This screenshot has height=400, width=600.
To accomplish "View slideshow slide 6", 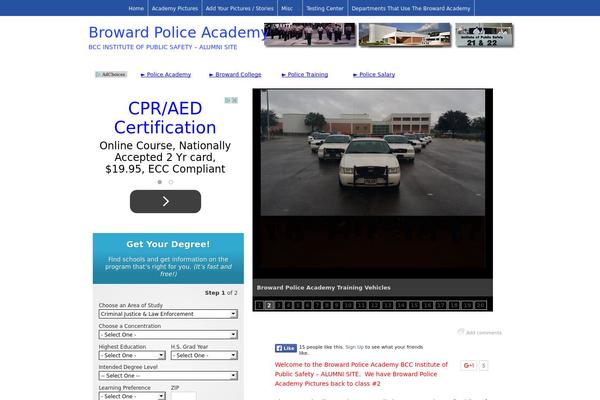I will [307, 305].
